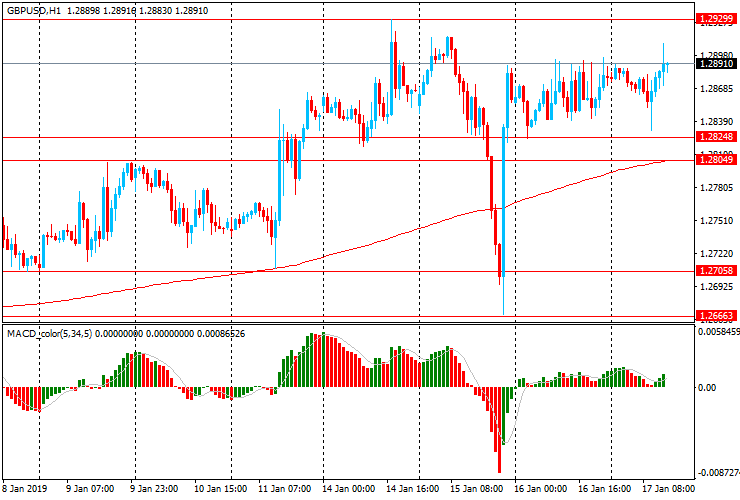This screenshot has height=500, width=740.
Task: Click the 1.28049 red price level label
Action: tap(716, 160)
